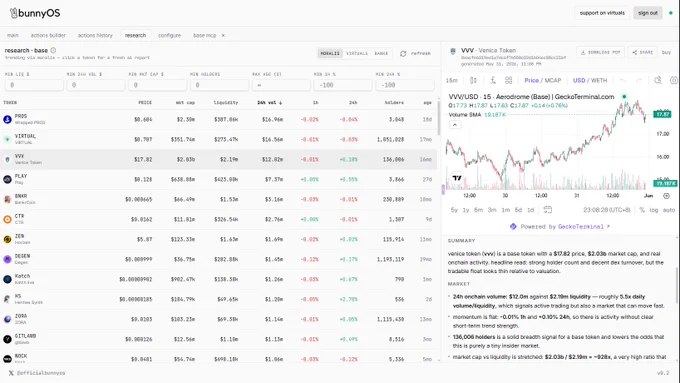Select the VIRTUALS data source
Screen dimensions: 680x383
point(357,53)
